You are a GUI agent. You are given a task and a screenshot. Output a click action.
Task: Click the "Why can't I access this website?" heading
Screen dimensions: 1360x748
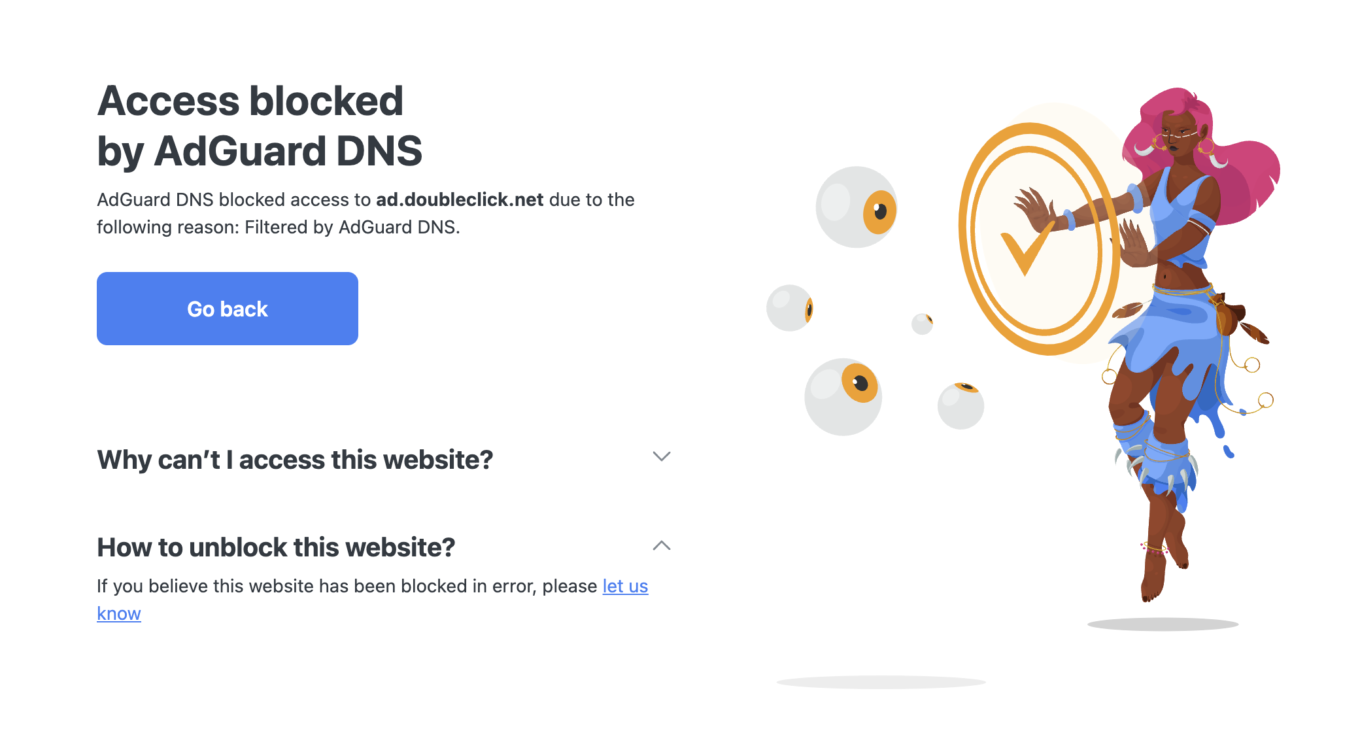[294, 459]
